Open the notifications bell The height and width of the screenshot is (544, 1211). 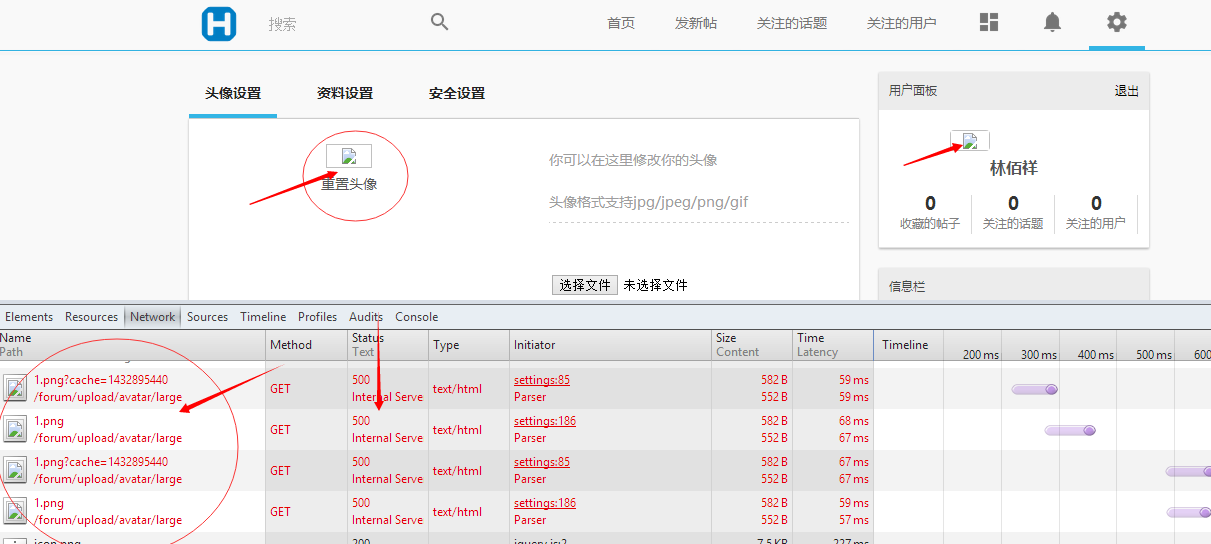point(1052,22)
